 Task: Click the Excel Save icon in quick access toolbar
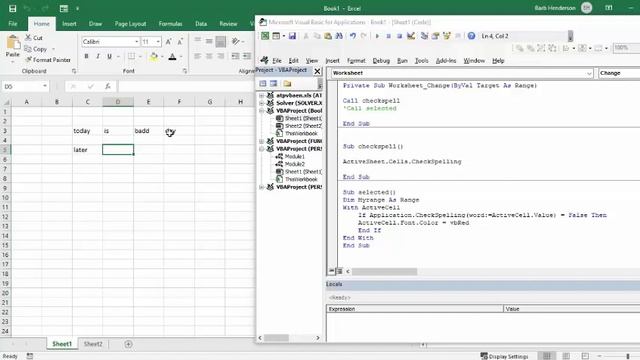tap(13, 8)
